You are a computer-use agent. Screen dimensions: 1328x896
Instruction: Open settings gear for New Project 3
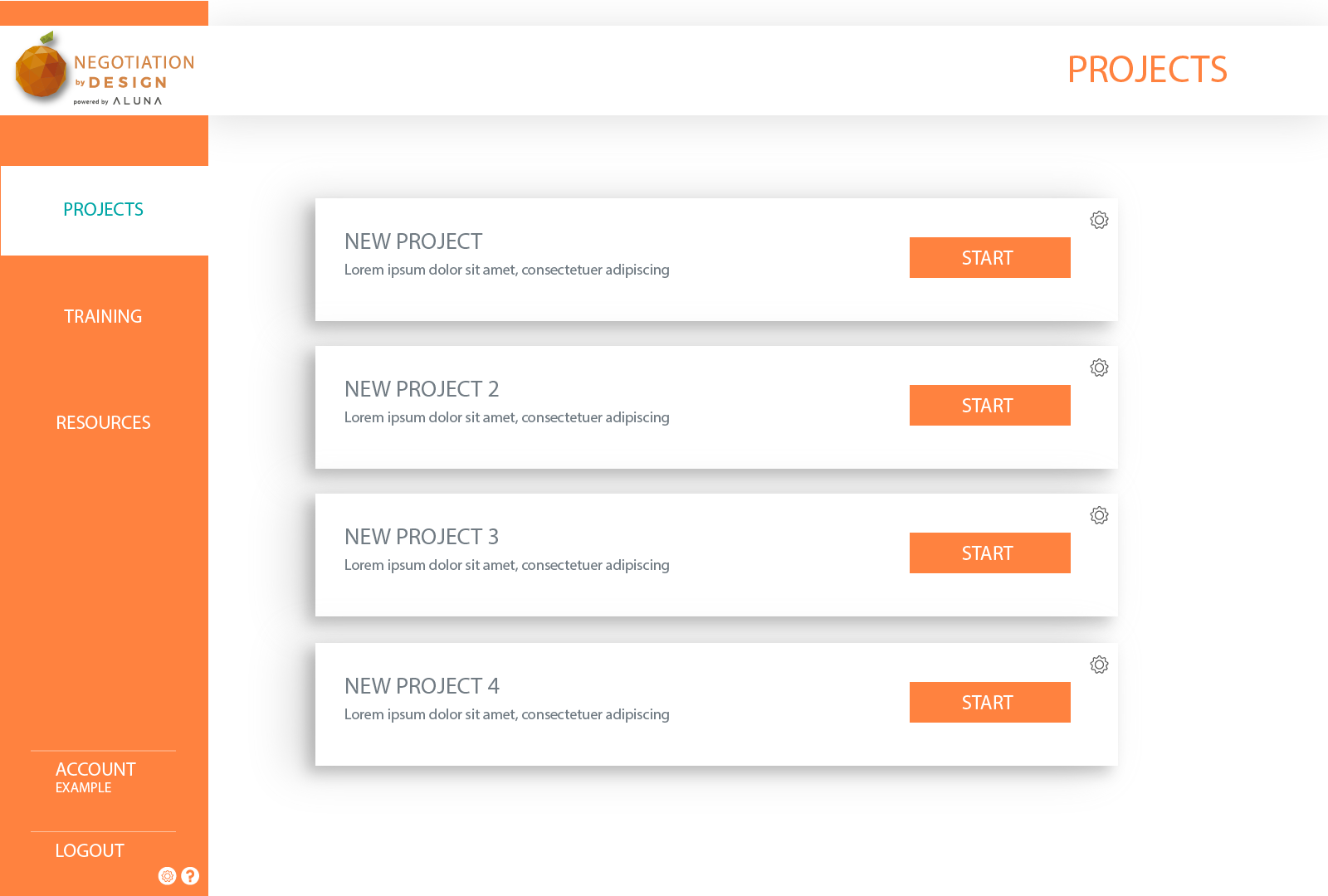pyautogui.click(x=1099, y=515)
